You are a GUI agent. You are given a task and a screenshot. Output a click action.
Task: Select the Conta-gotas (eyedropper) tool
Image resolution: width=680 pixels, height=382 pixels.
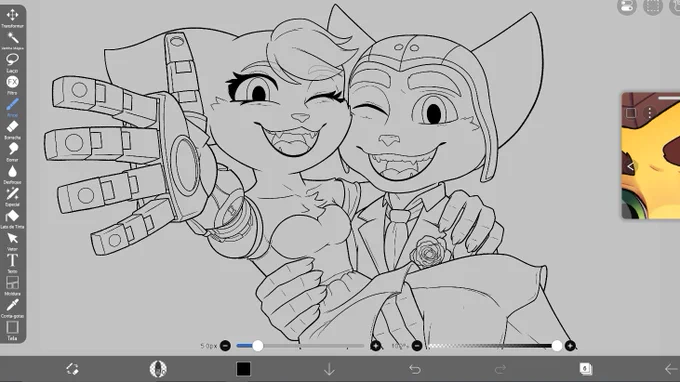(12, 308)
